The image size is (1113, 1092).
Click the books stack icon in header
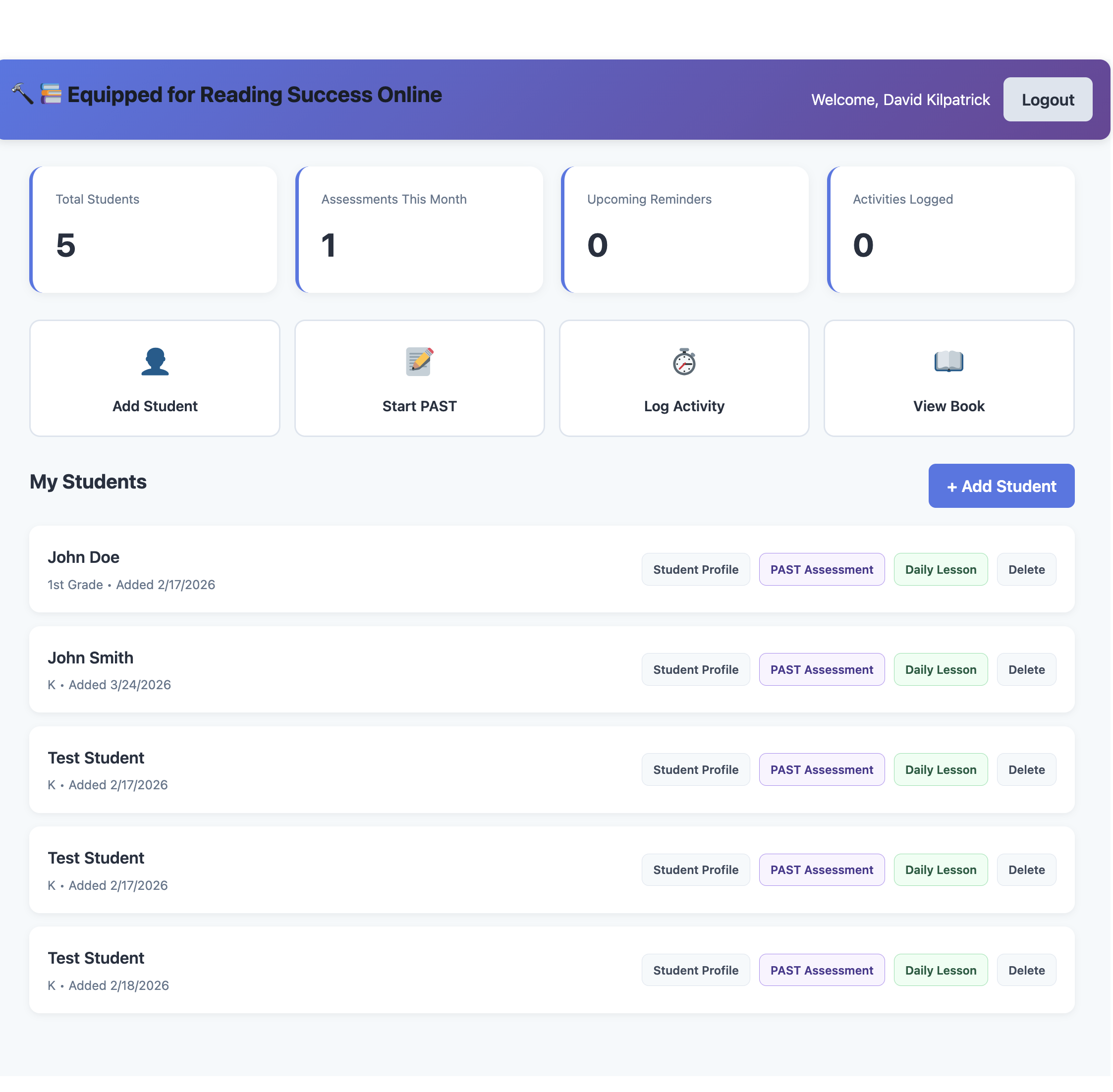[51, 94]
